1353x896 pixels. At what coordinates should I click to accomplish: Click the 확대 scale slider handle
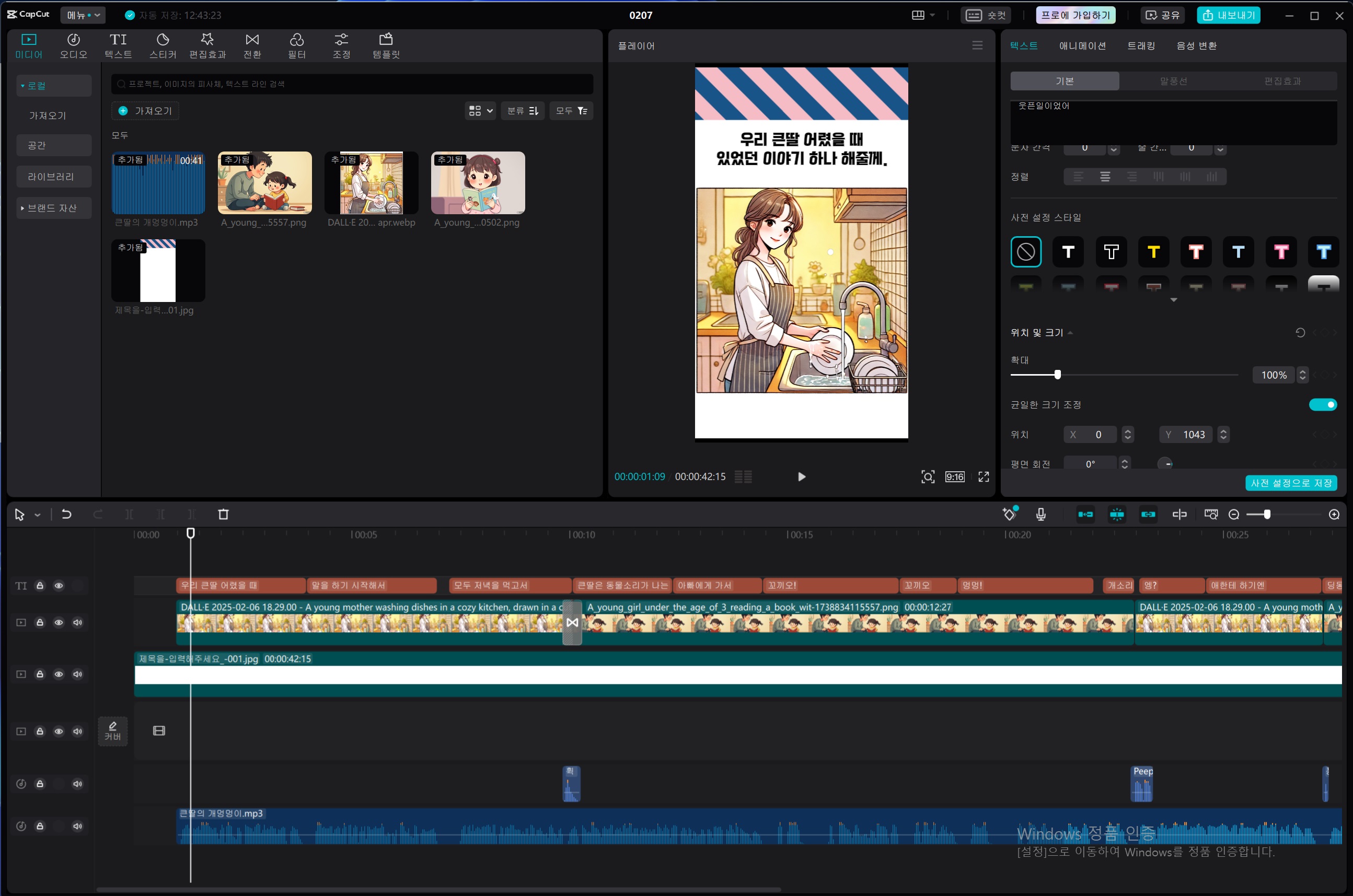1058,375
